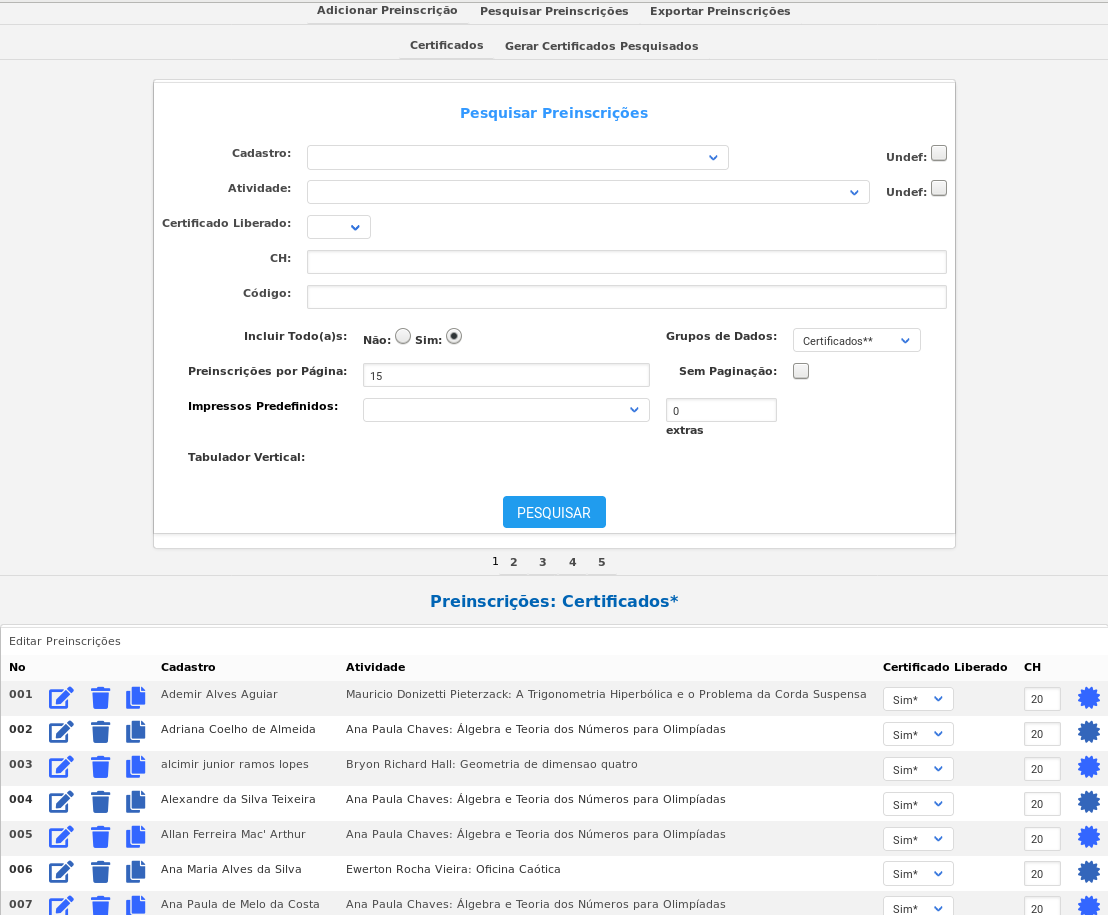Image resolution: width=1108 pixels, height=915 pixels.
Task: Open Certificado Liberado search dropdown
Action: (338, 227)
